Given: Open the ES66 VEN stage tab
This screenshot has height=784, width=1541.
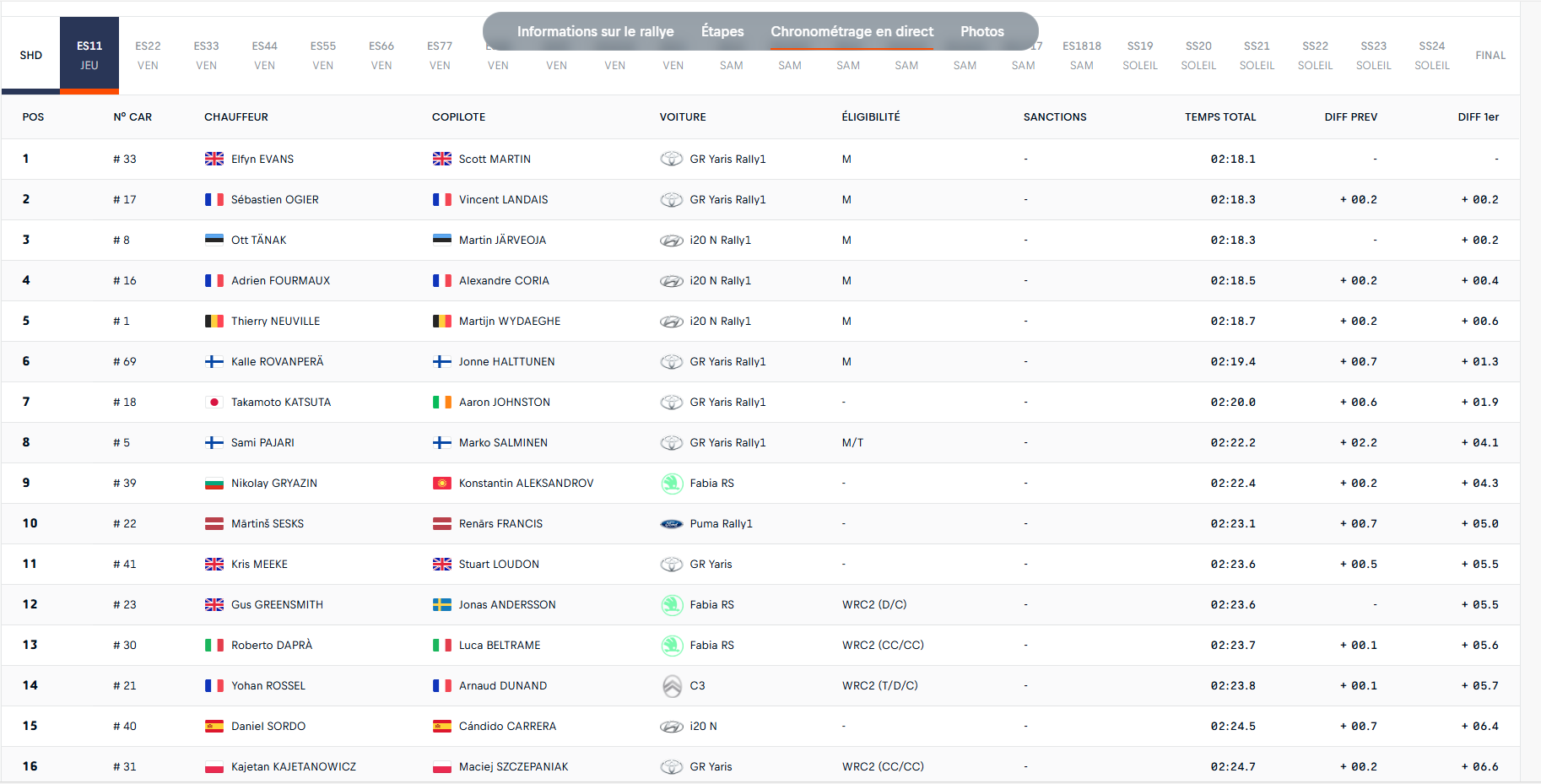Looking at the screenshot, I should click(x=381, y=55).
